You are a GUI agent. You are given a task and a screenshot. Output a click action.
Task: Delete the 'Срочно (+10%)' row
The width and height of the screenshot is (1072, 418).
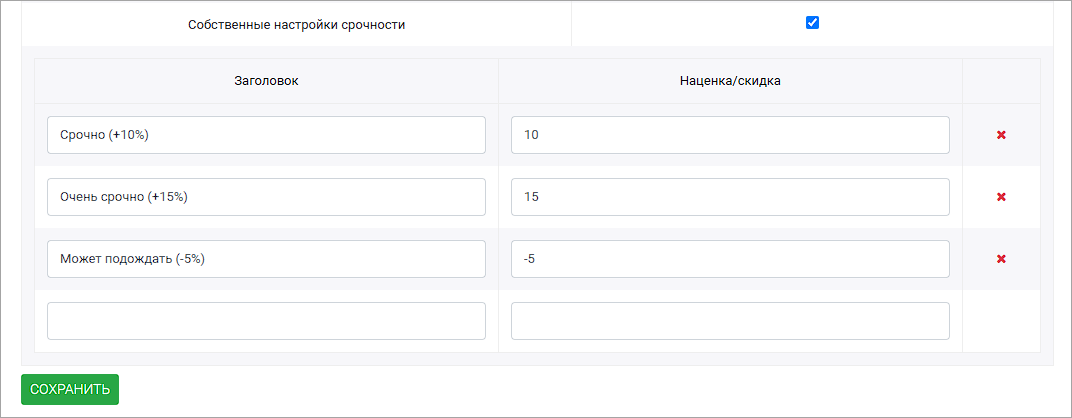[1001, 135]
